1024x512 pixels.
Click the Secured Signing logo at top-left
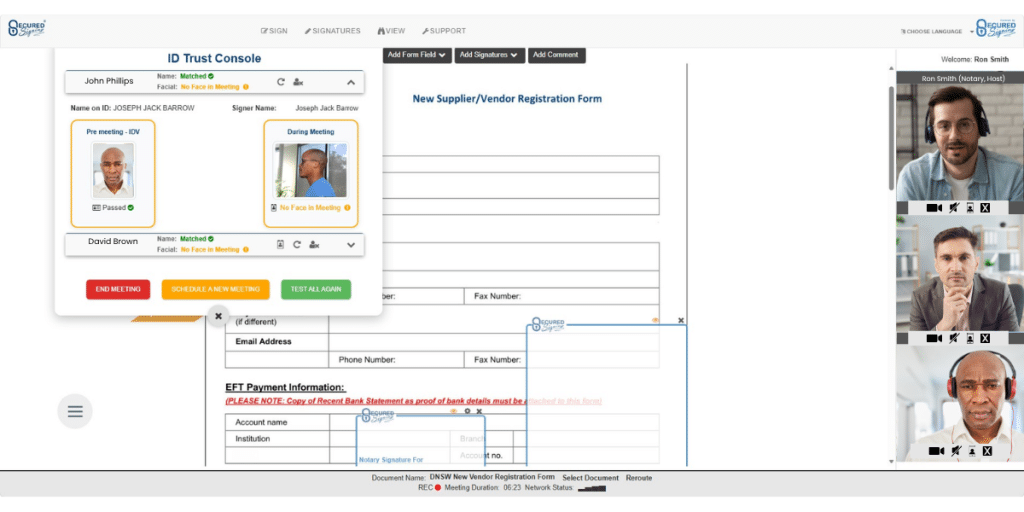[27, 28]
